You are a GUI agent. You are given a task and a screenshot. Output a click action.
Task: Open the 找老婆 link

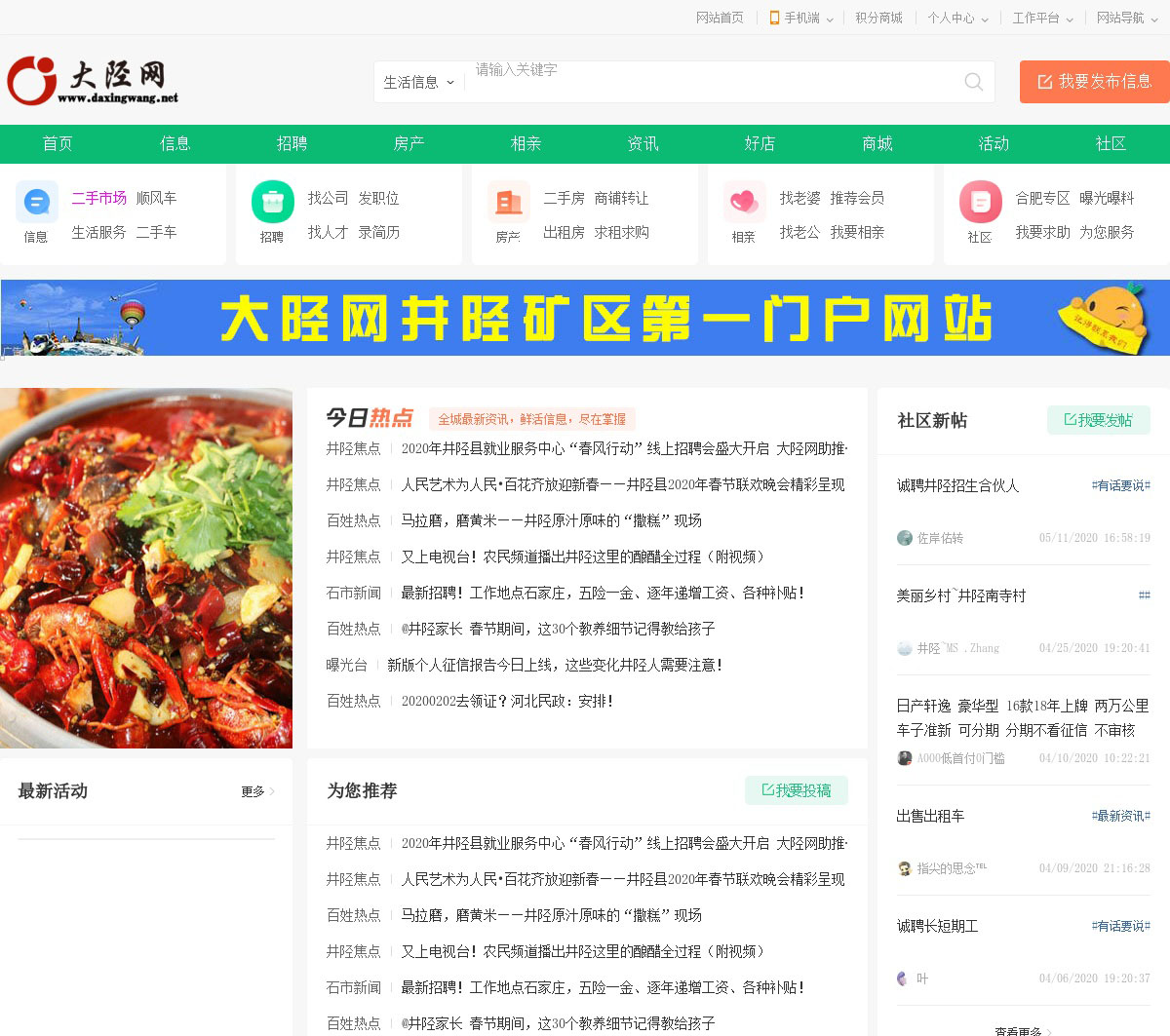(799, 198)
